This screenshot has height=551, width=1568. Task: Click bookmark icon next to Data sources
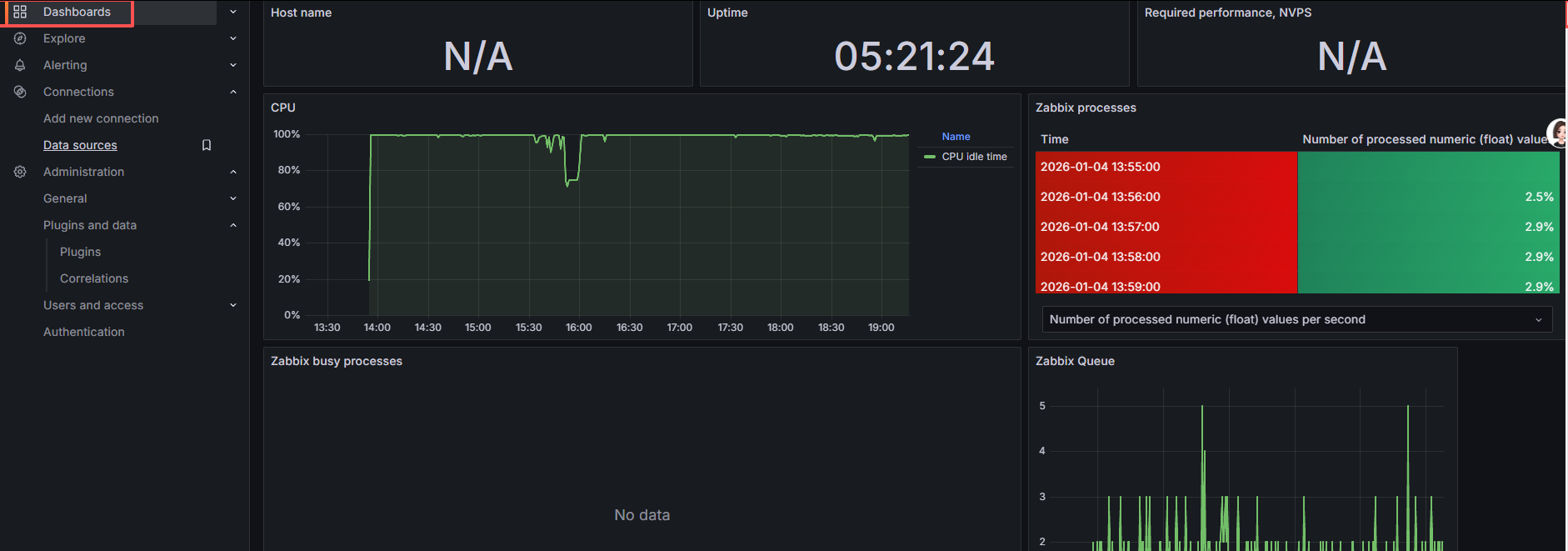pyautogui.click(x=207, y=145)
